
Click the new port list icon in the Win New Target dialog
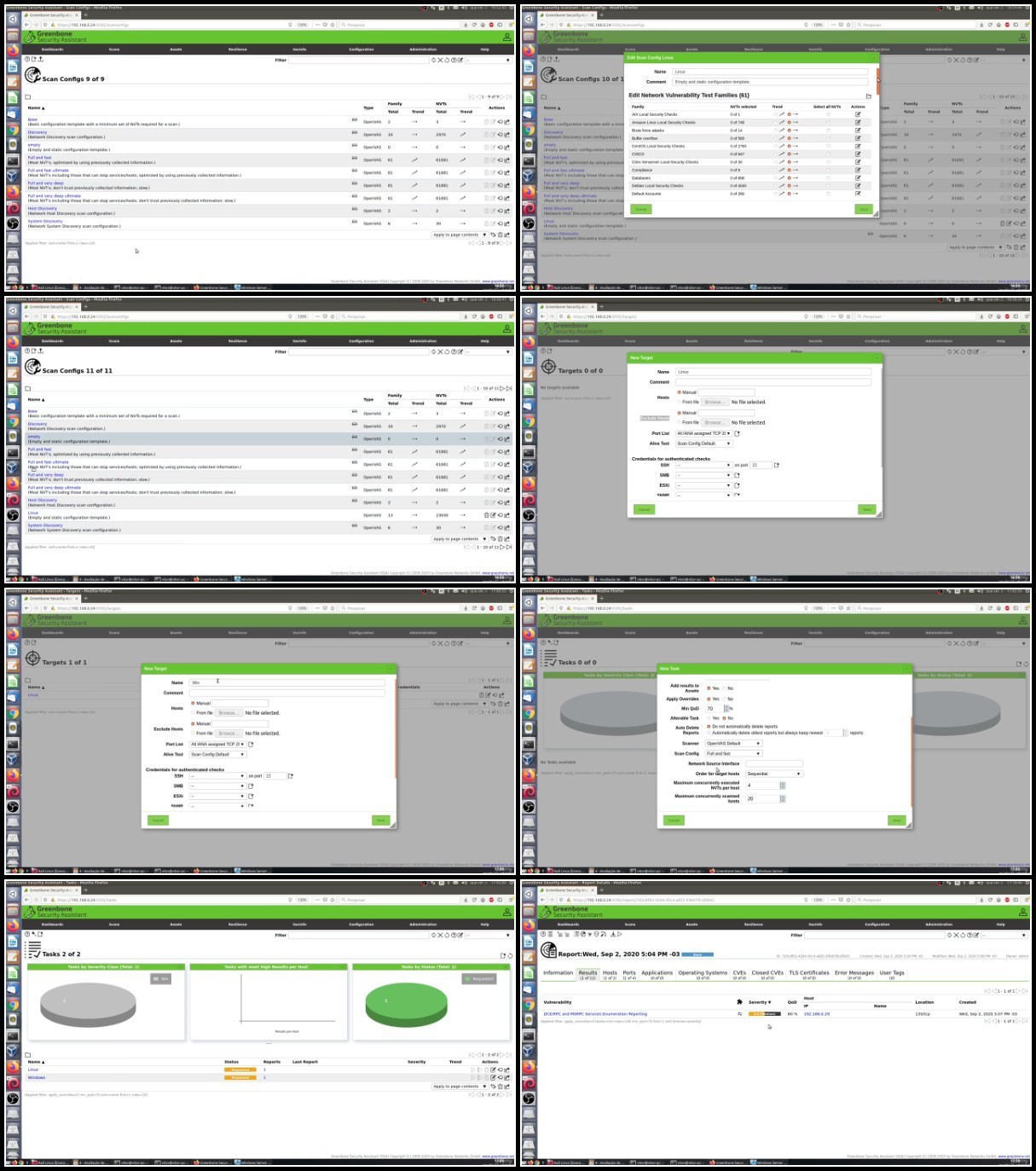(x=251, y=745)
